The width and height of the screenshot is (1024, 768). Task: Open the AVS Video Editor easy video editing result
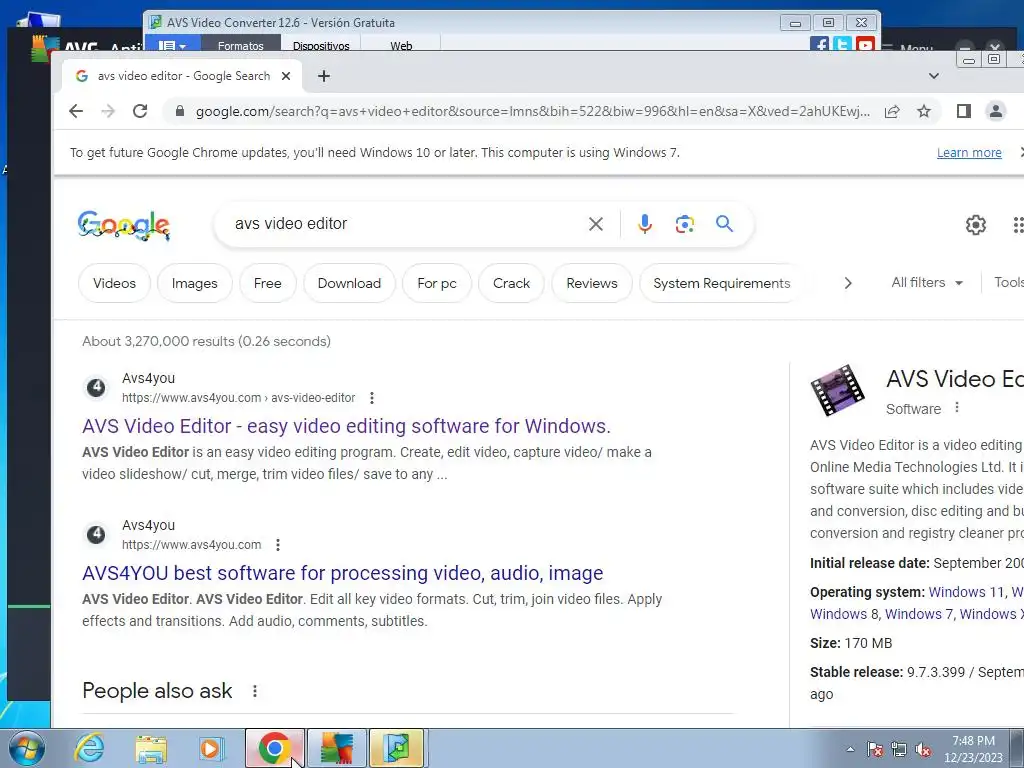[x=346, y=426]
